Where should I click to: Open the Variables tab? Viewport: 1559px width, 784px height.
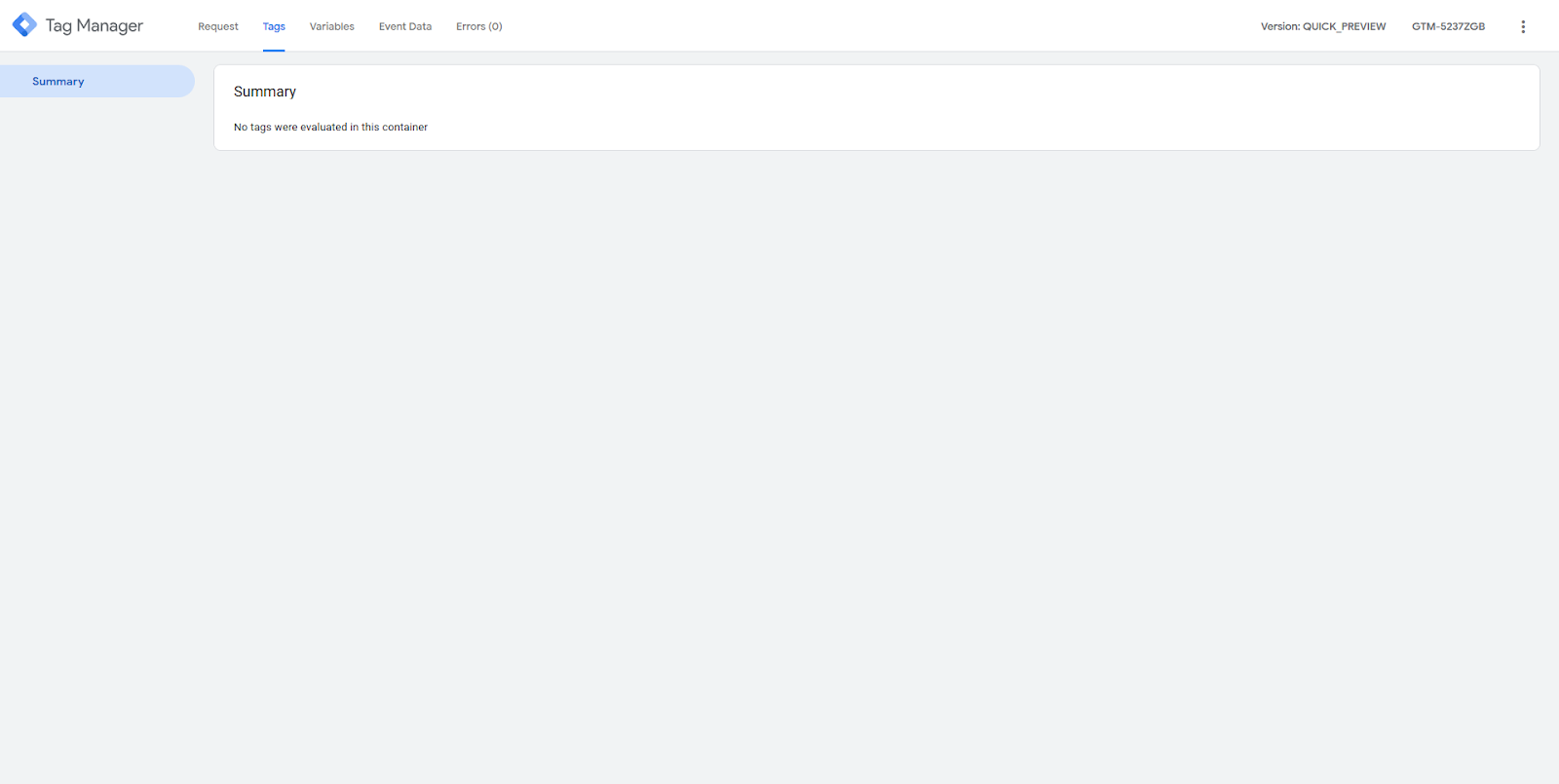coord(332,26)
